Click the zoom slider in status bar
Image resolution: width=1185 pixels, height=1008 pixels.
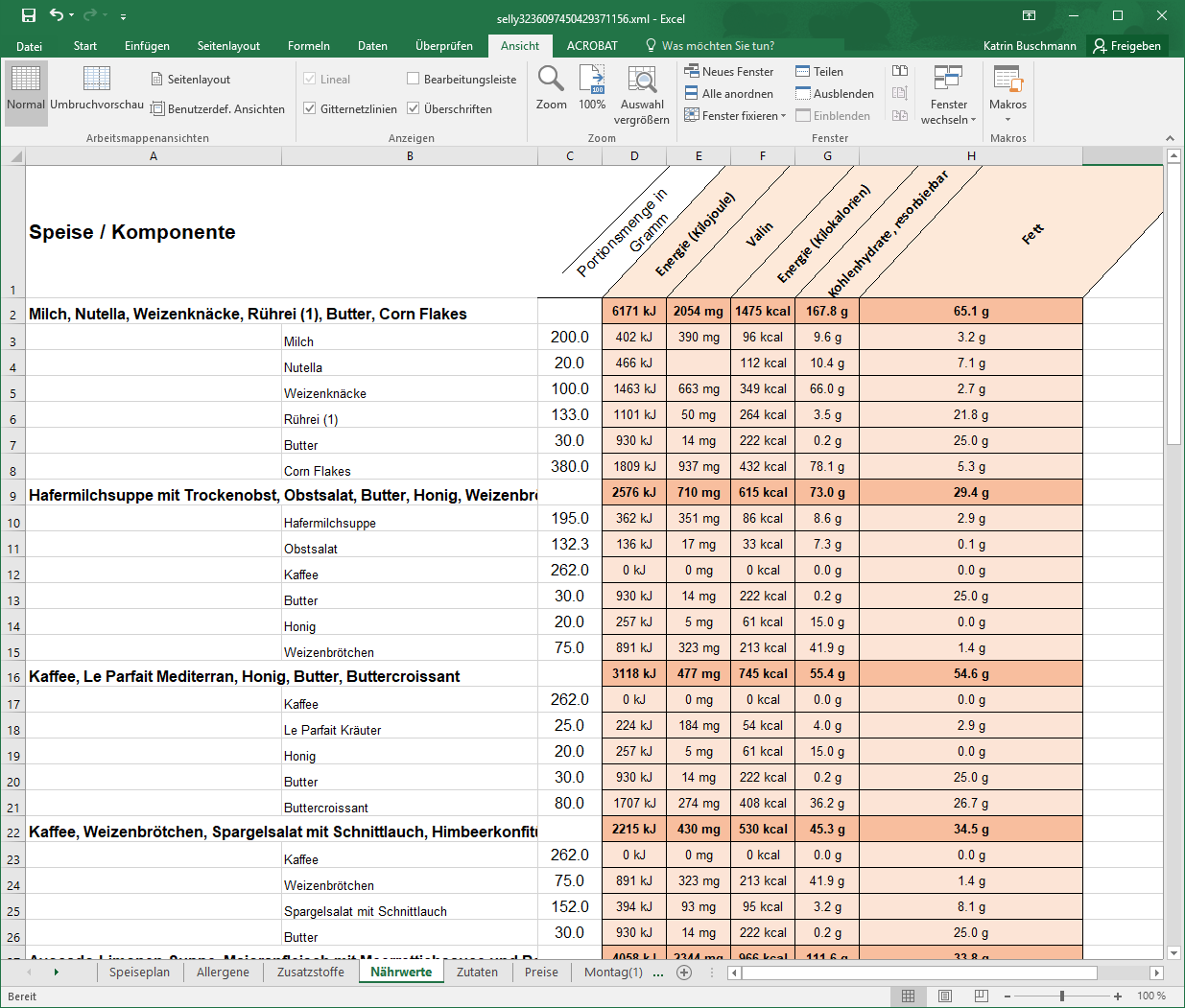pyautogui.click(x=1062, y=996)
